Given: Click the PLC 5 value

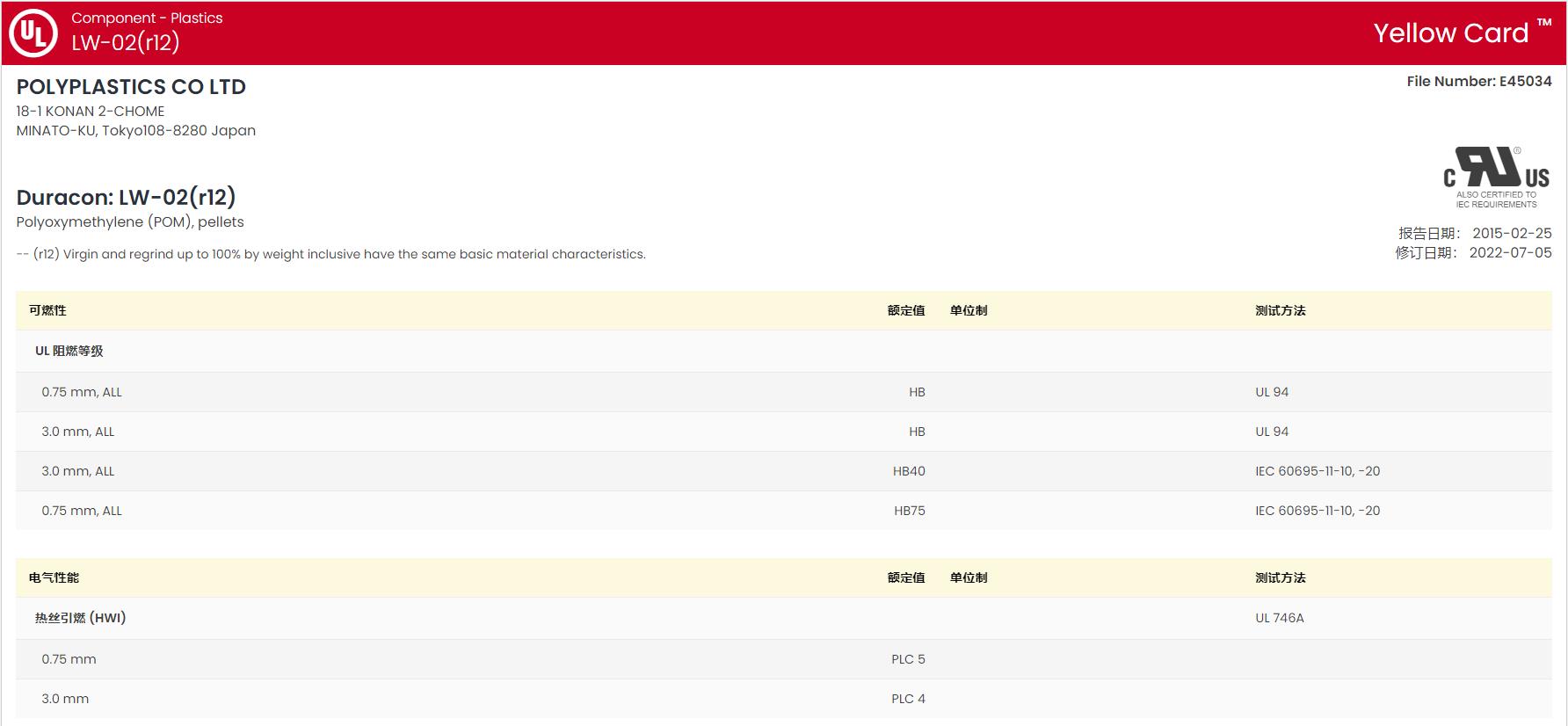Looking at the screenshot, I should [908, 659].
